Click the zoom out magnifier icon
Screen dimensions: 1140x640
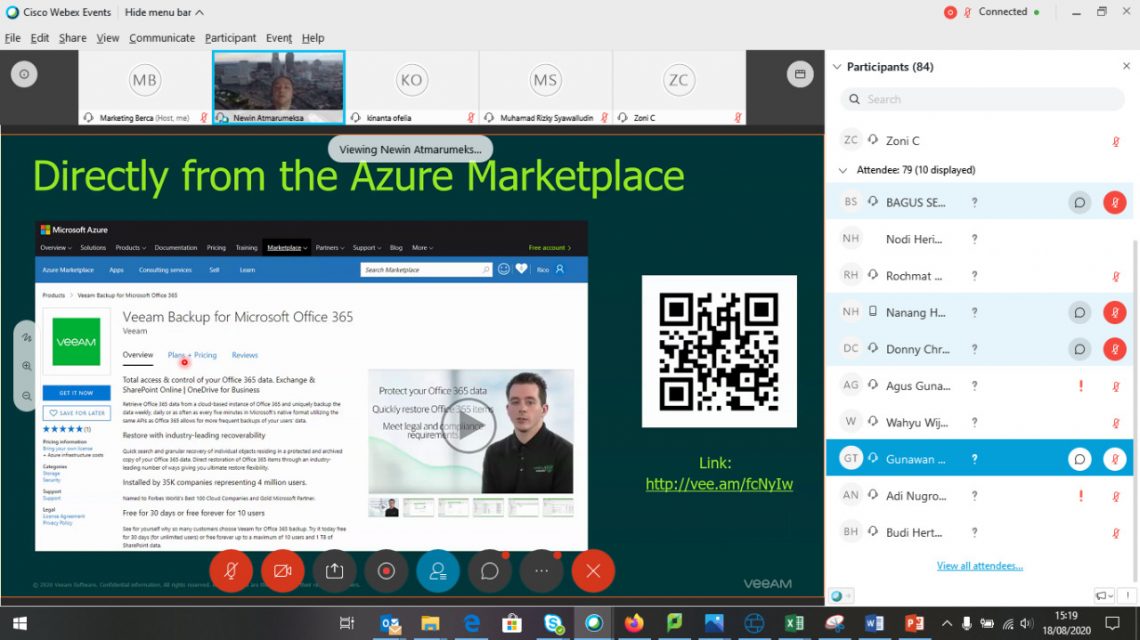[x=26, y=396]
